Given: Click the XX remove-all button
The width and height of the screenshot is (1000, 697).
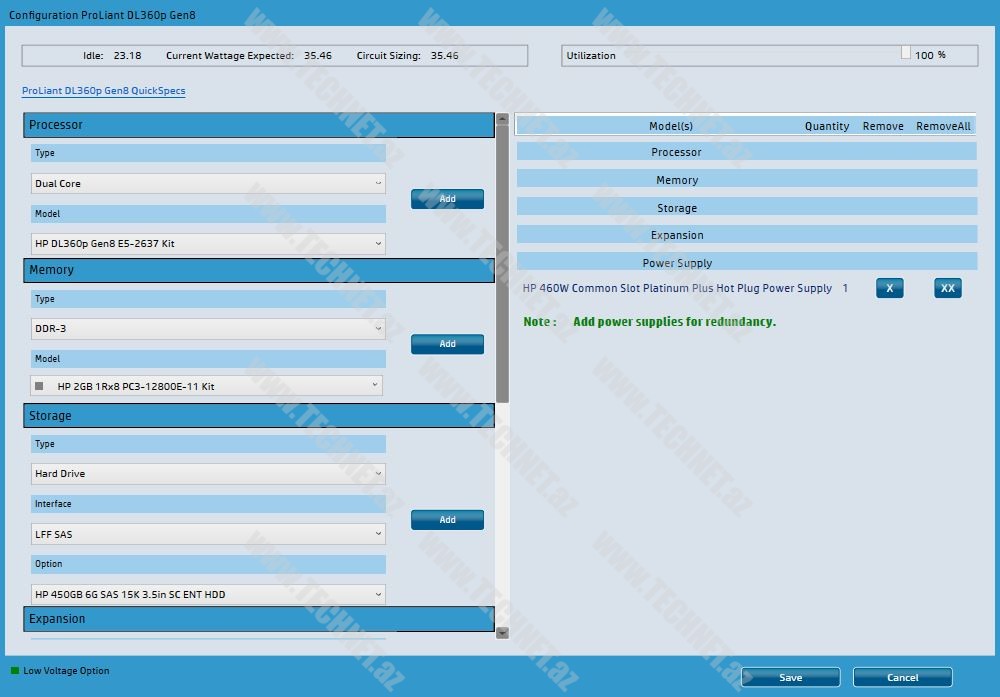Looking at the screenshot, I should pos(947,288).
